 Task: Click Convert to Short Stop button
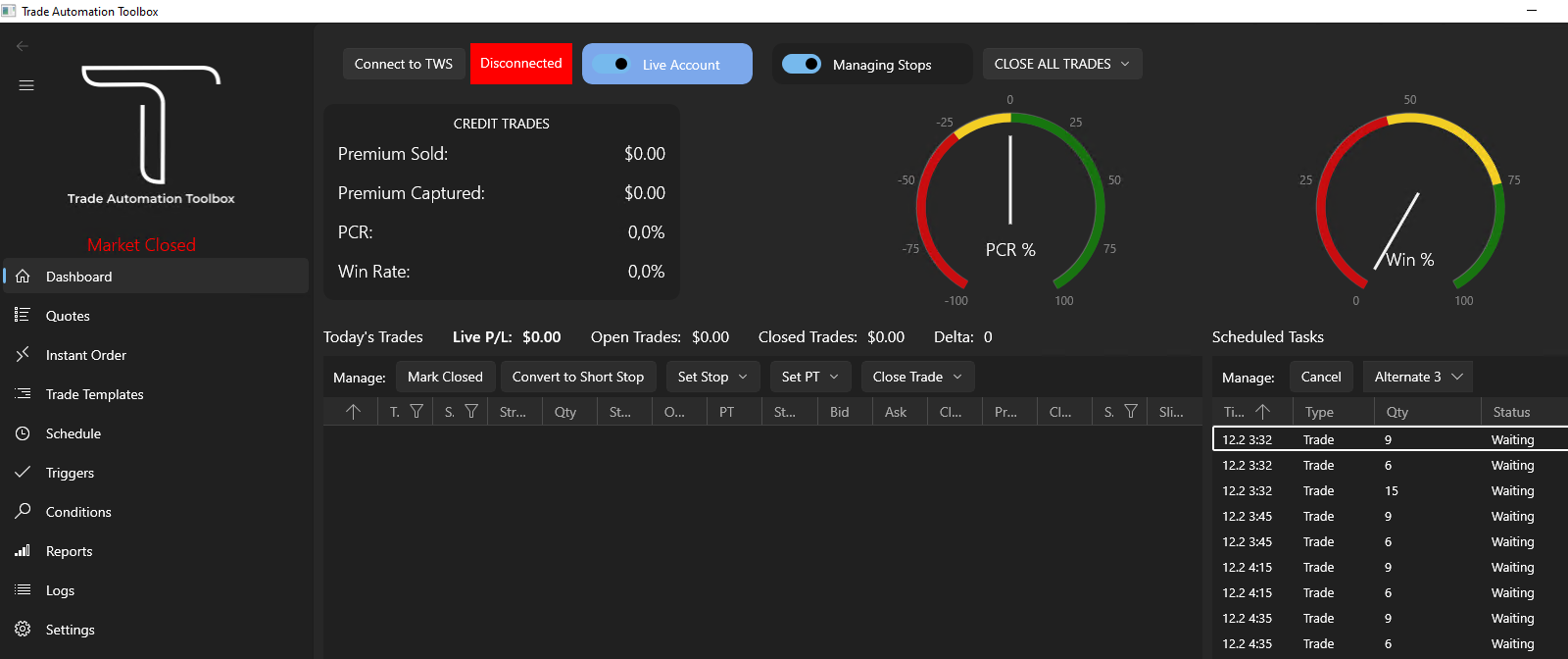pyautogui.click(x=578, y=377)
